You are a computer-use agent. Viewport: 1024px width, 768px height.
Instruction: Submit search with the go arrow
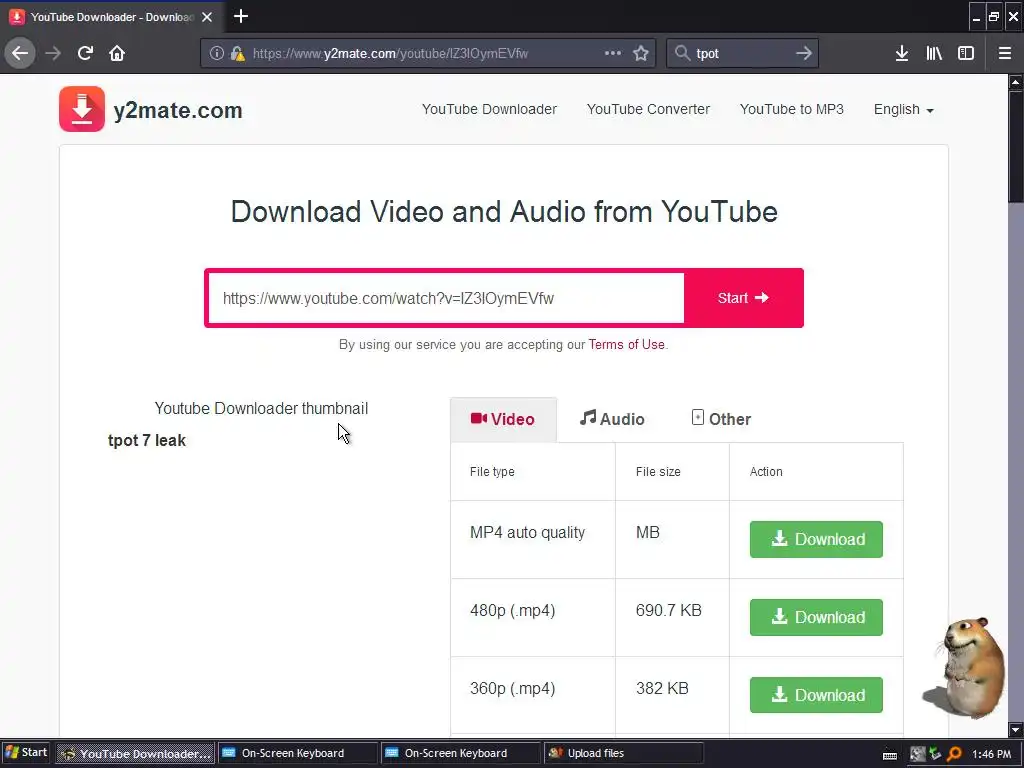click(x=804, y=53)
